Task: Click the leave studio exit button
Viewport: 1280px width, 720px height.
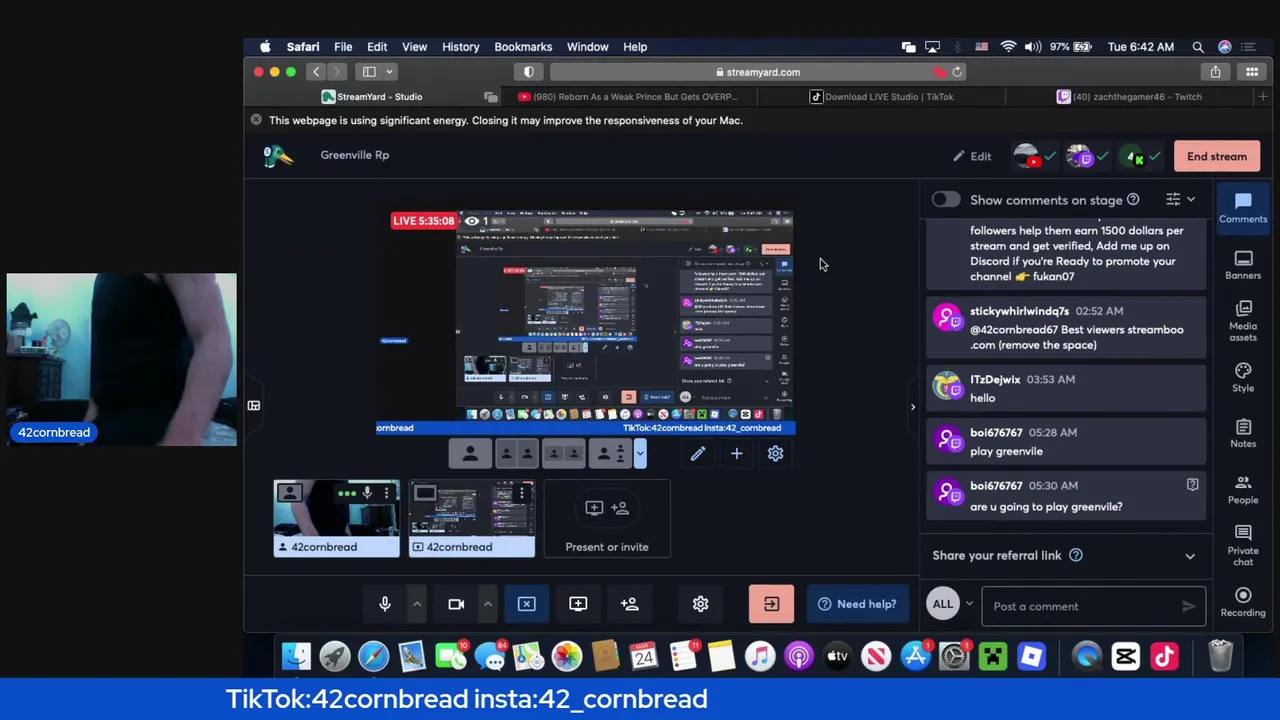Action: (771, 604)
